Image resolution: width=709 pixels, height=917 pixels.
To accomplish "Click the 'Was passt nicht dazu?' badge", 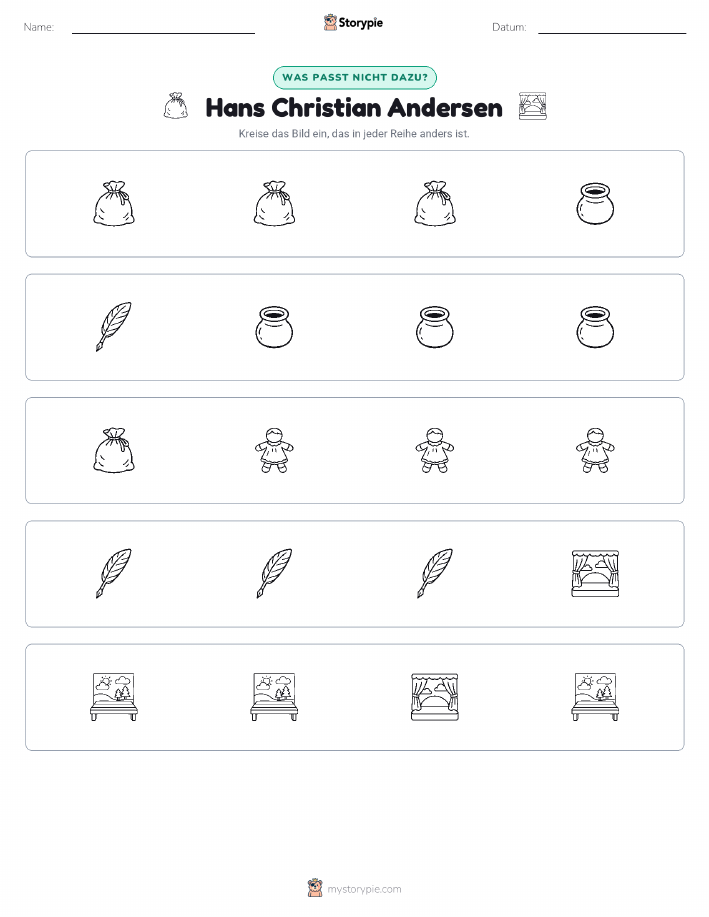I will click(354, 77).
